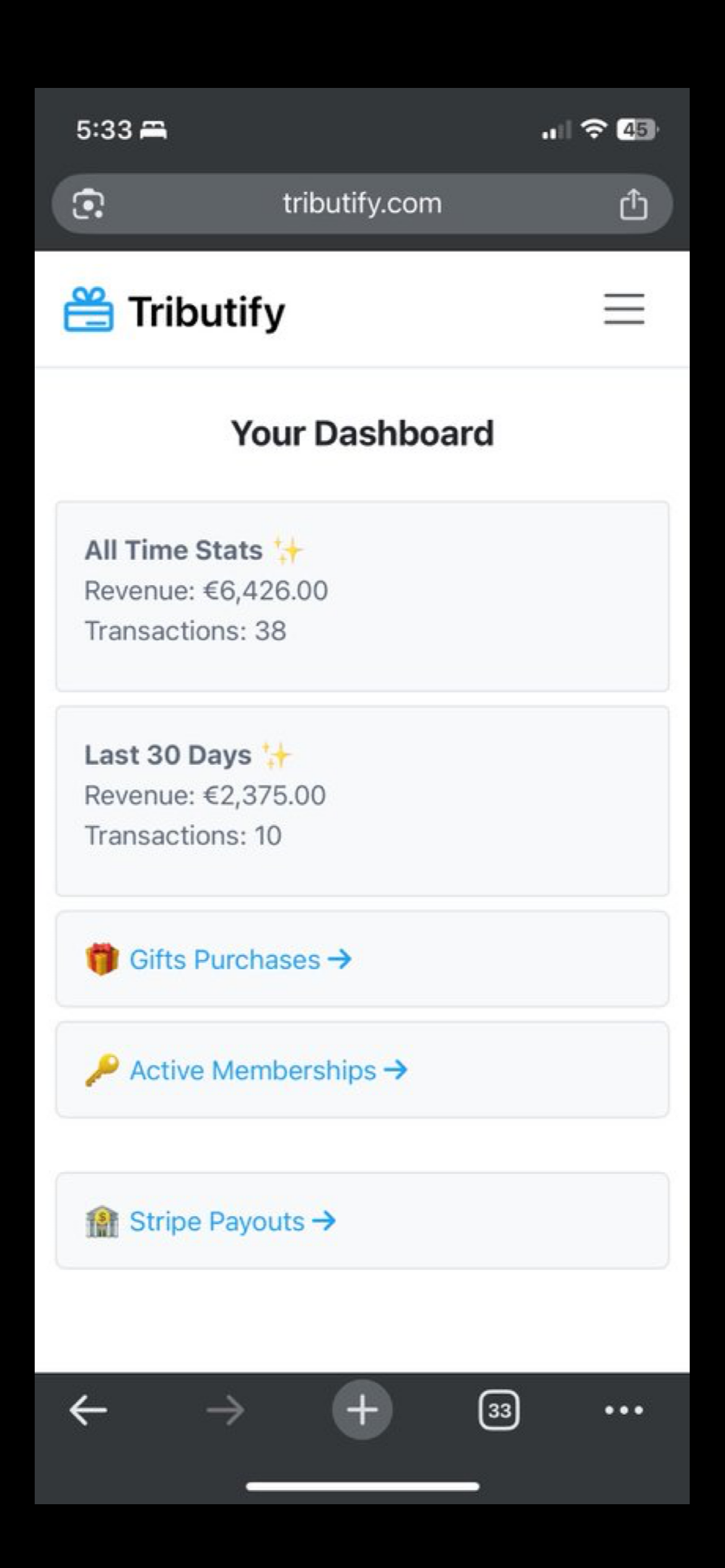
Task: Open the hamburger navigation menu
Action: pyautogui.click(x=624, y=309)
